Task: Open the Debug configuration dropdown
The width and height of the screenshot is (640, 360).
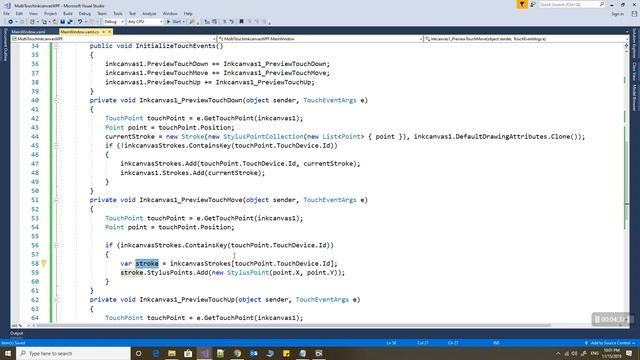Action: point(114,22)
